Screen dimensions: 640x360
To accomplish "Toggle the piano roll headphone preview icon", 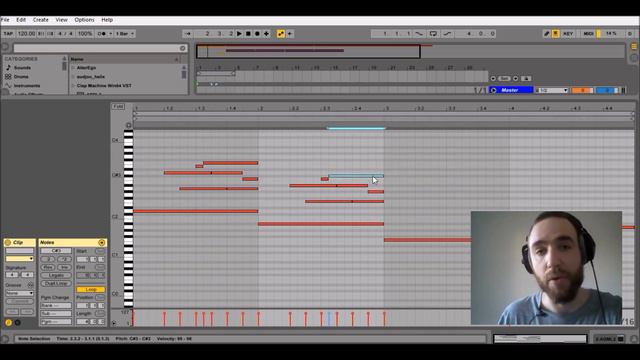I will (x=129, y=125).
